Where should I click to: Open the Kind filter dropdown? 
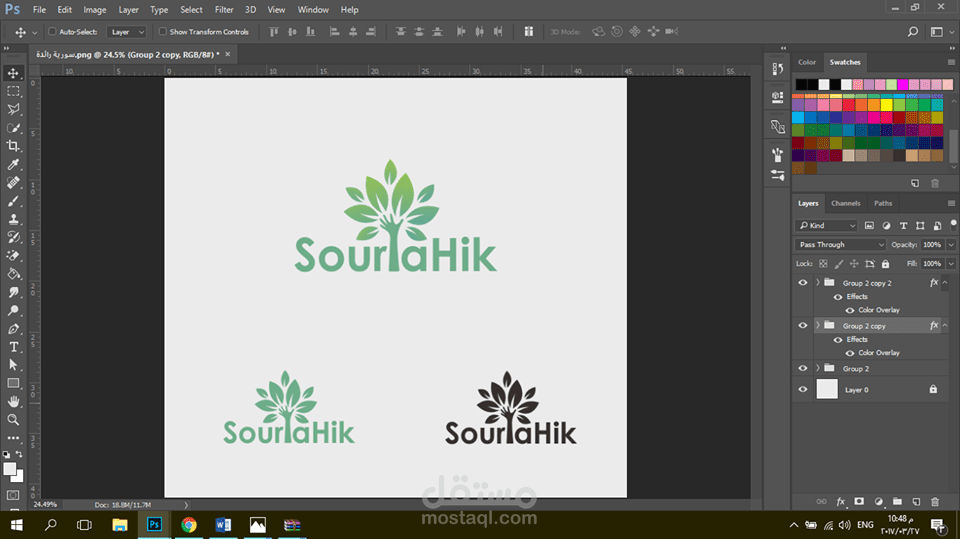pos(826,225)
